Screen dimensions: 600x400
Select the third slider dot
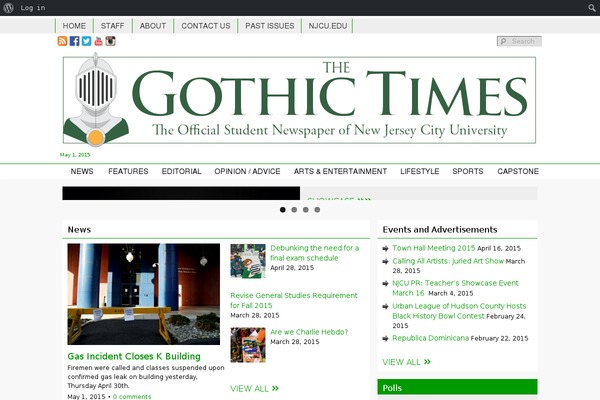pos(306,210)
